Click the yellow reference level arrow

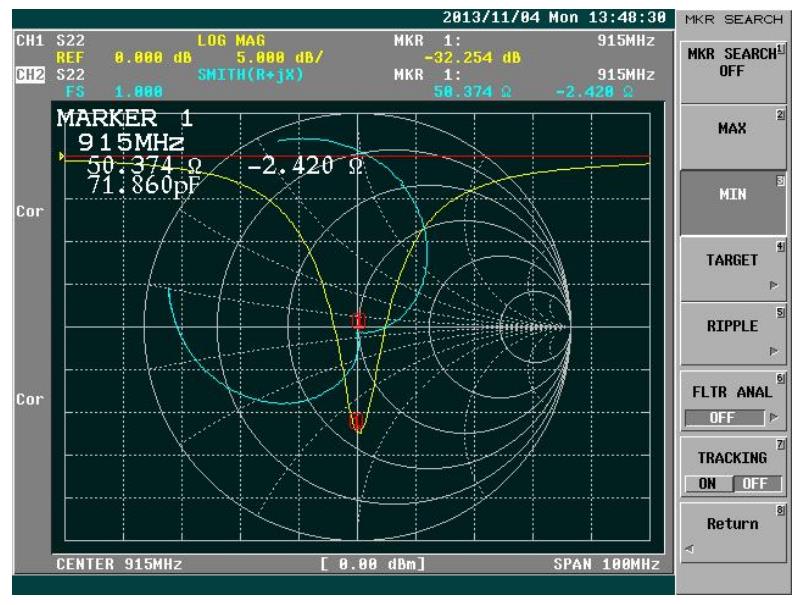coord(61,157)
